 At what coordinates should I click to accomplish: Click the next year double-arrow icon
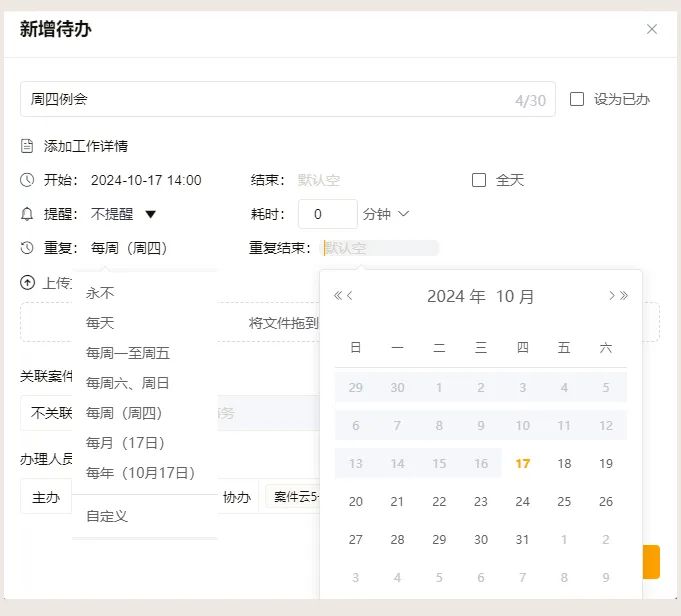[624, 295]
